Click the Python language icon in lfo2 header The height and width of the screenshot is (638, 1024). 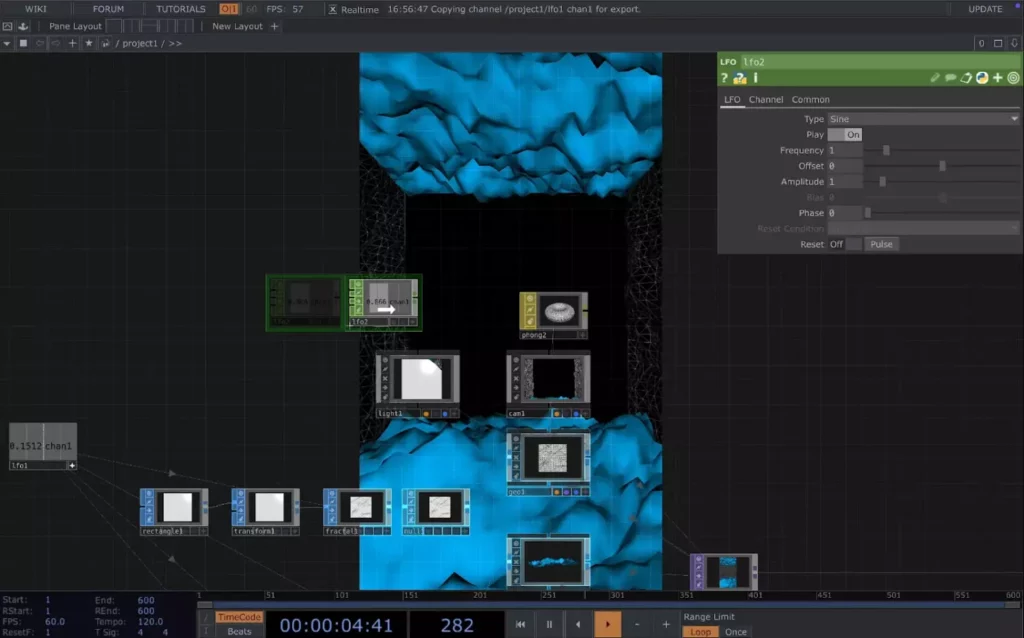982,78
